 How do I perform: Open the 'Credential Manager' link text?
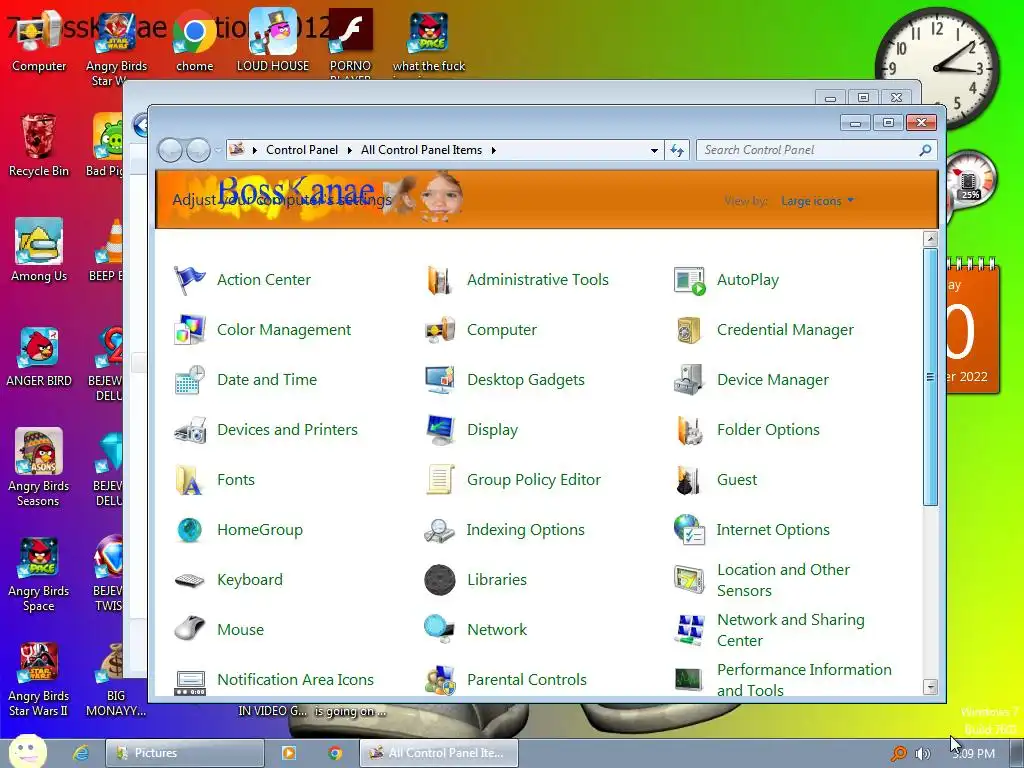pyautogui.click(x=785, y=330)
